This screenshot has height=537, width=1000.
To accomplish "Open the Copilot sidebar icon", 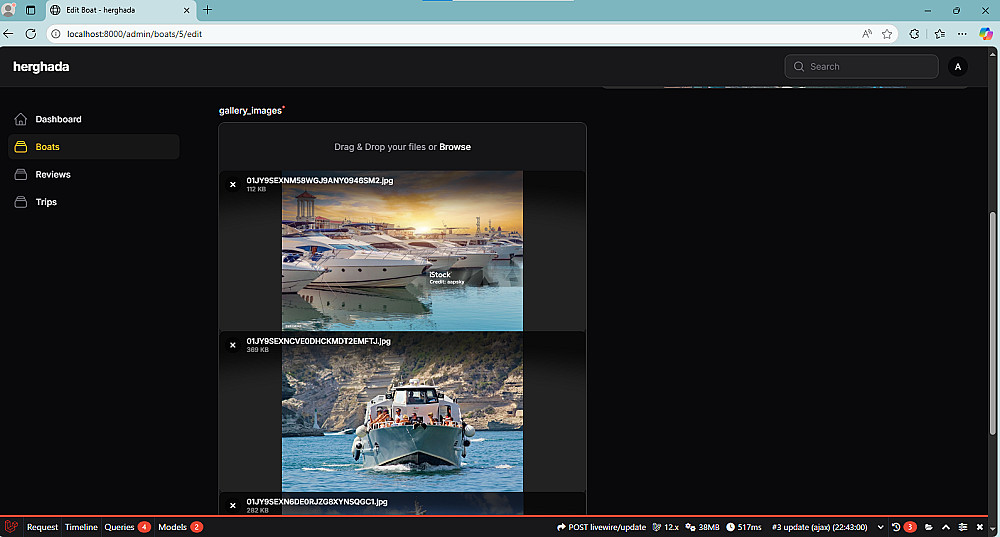I will pyautogui.click(x=986, y=34).
